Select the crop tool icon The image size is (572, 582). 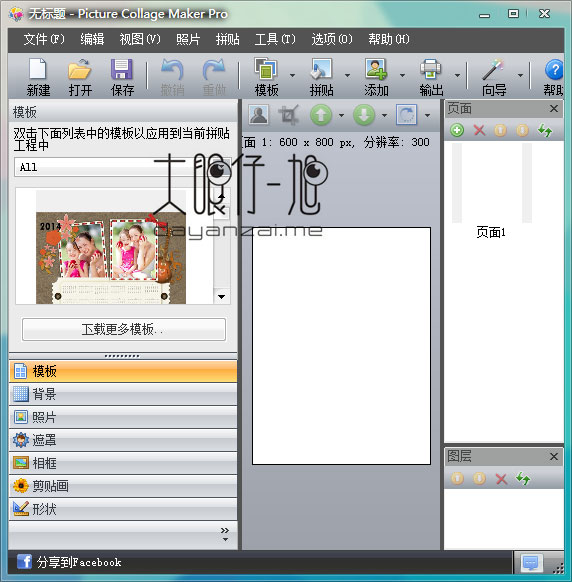click(x=289, y=115)
